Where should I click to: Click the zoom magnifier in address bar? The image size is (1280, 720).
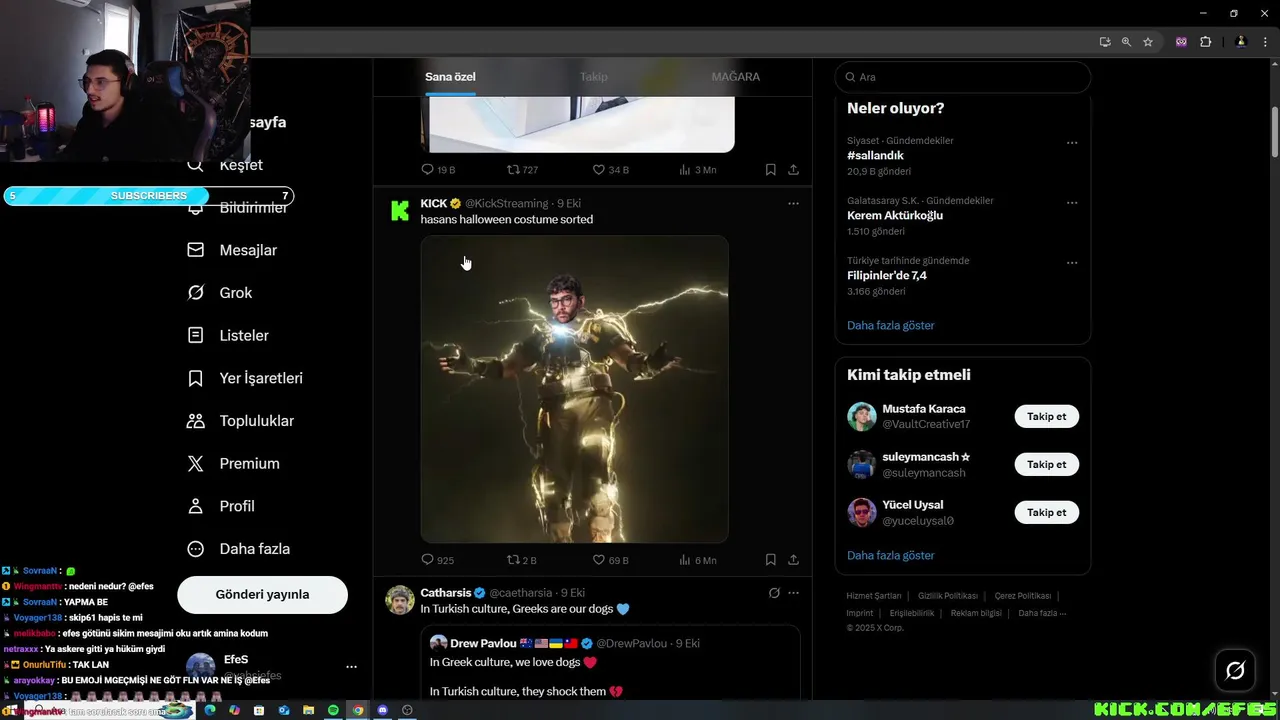pyautogui.click(x=1126, y=42)
